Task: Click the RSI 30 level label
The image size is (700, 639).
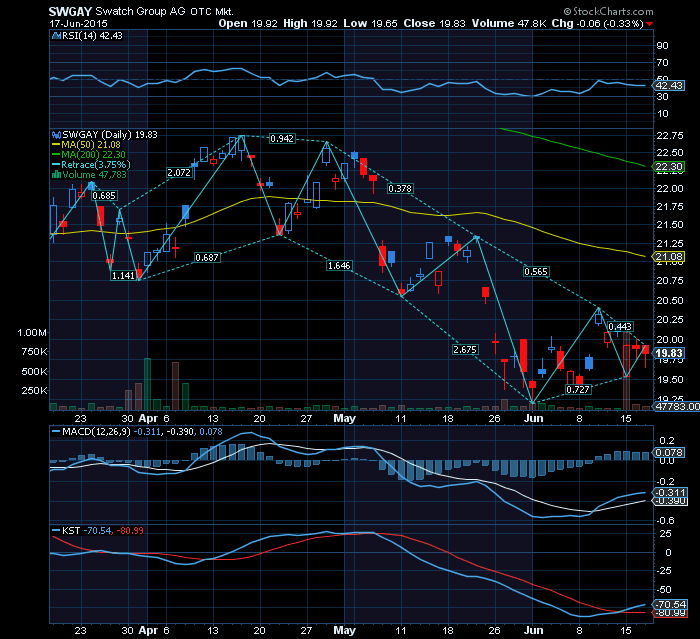Action: [x=662, y=96]
